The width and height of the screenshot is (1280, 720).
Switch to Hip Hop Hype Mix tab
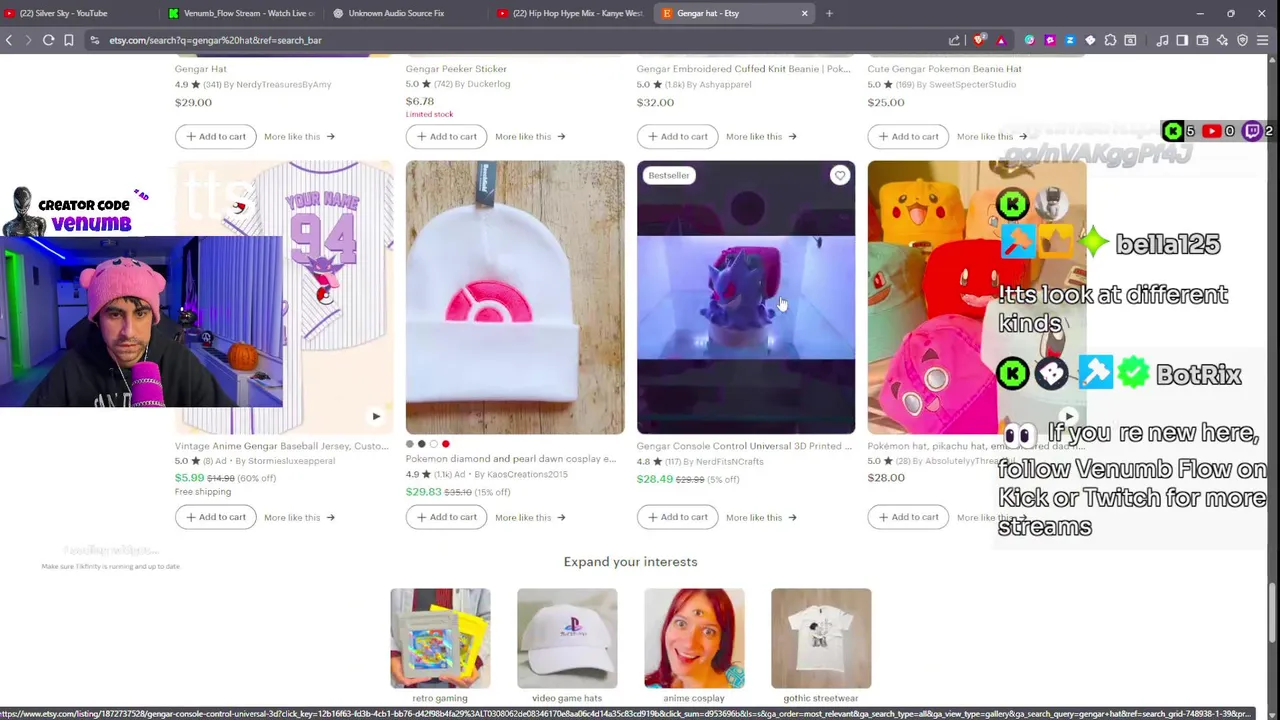(570, 13)
